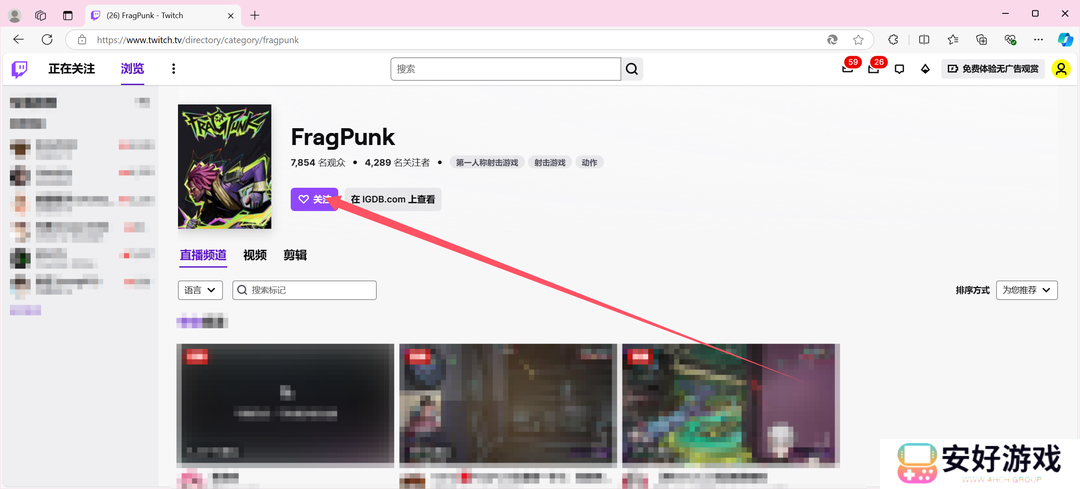Open the whispers chat bubble icon
The width and height of the screenshot is (1080, 489).
point(899,69)
